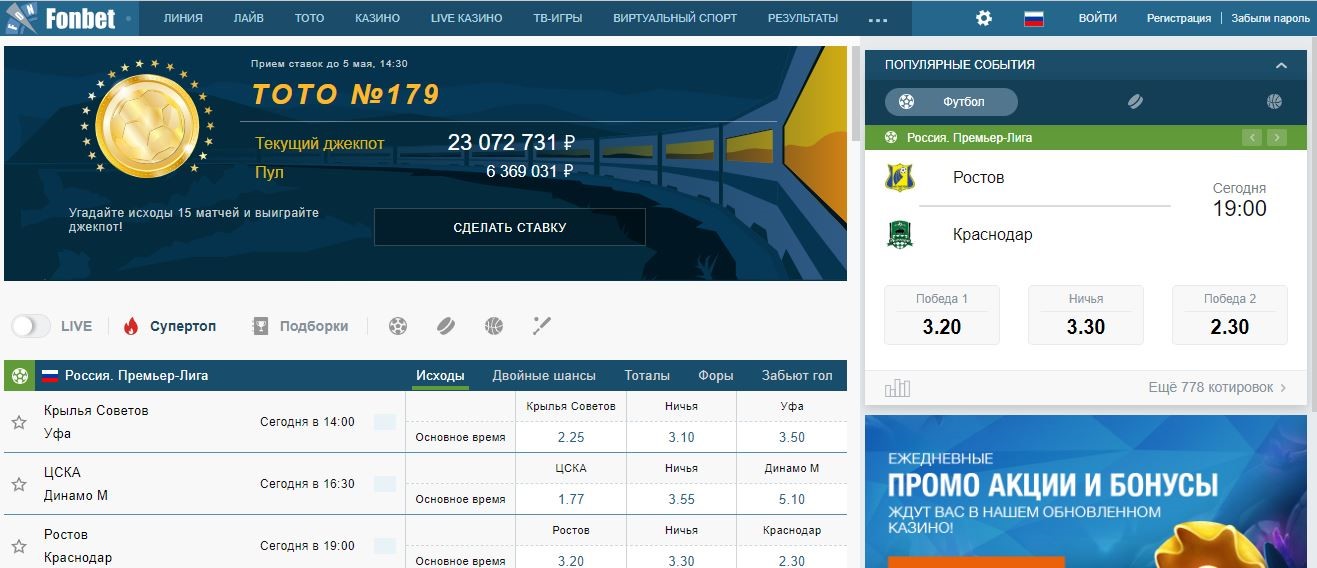This screenshot has height=568, width=1317.
Task: Select Футбол tab in Popular Events
Action: 951,101
